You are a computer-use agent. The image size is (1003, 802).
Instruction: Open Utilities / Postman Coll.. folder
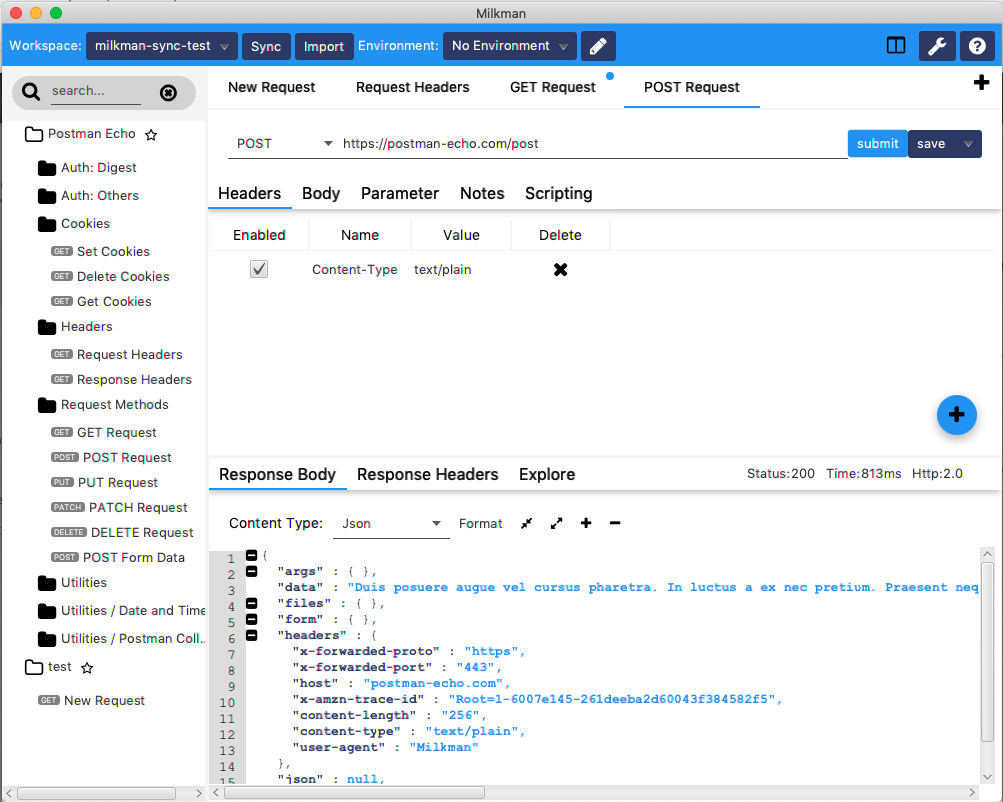coord(121,639)
